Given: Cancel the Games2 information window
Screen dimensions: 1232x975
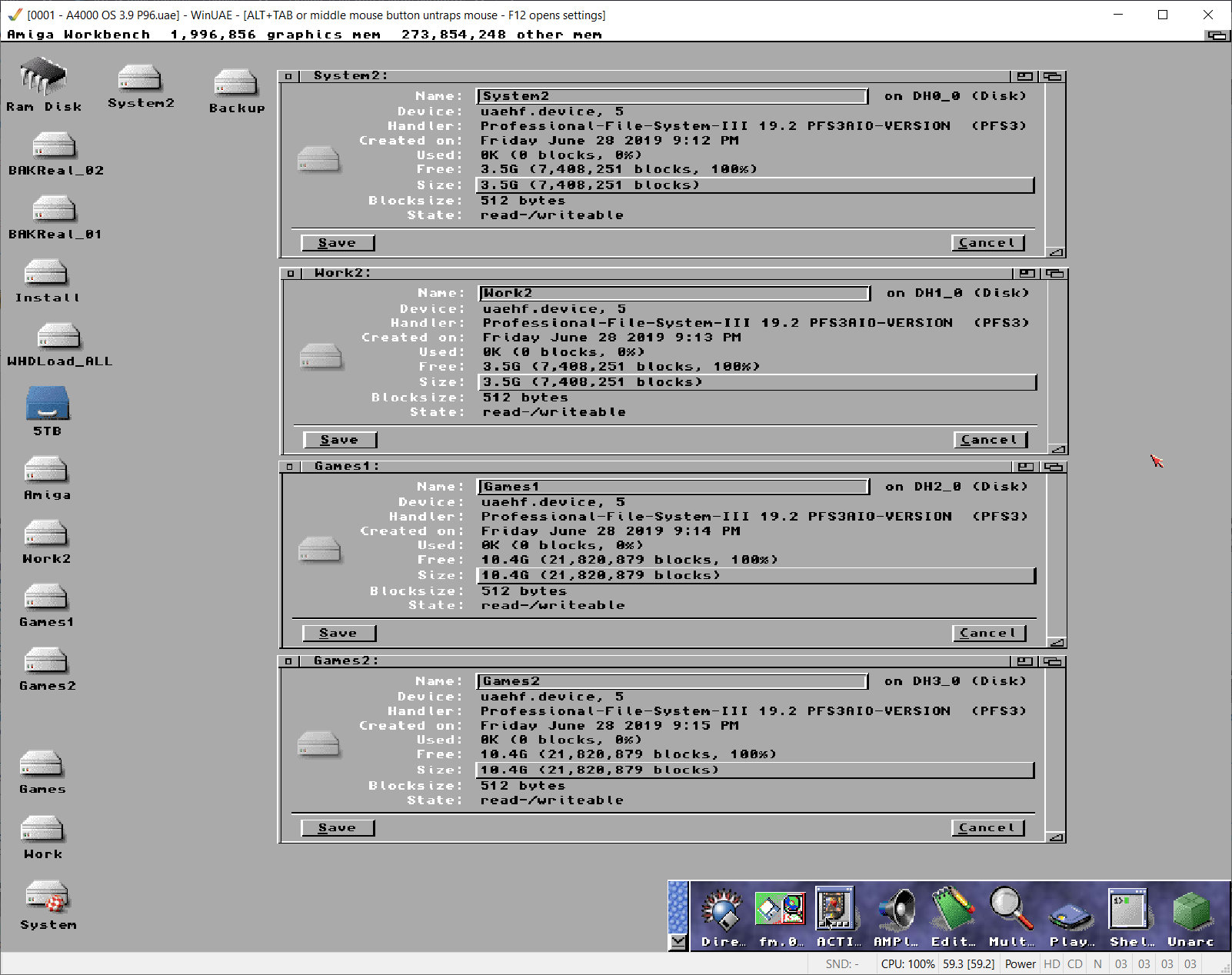Looking at the screenshot, I should pyautogui.click(x=987, y=827).
